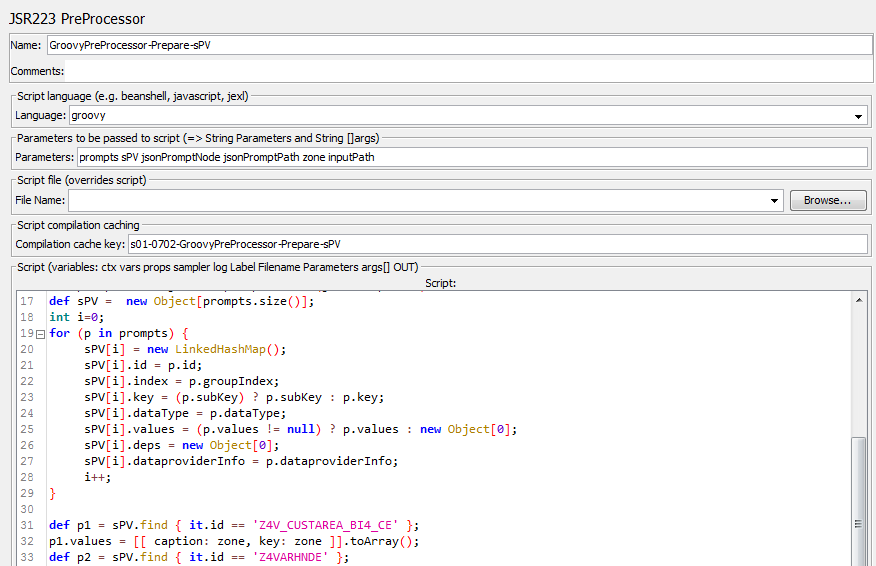
Task: Click line number 31 in the gutter
Action: [27, 525]
